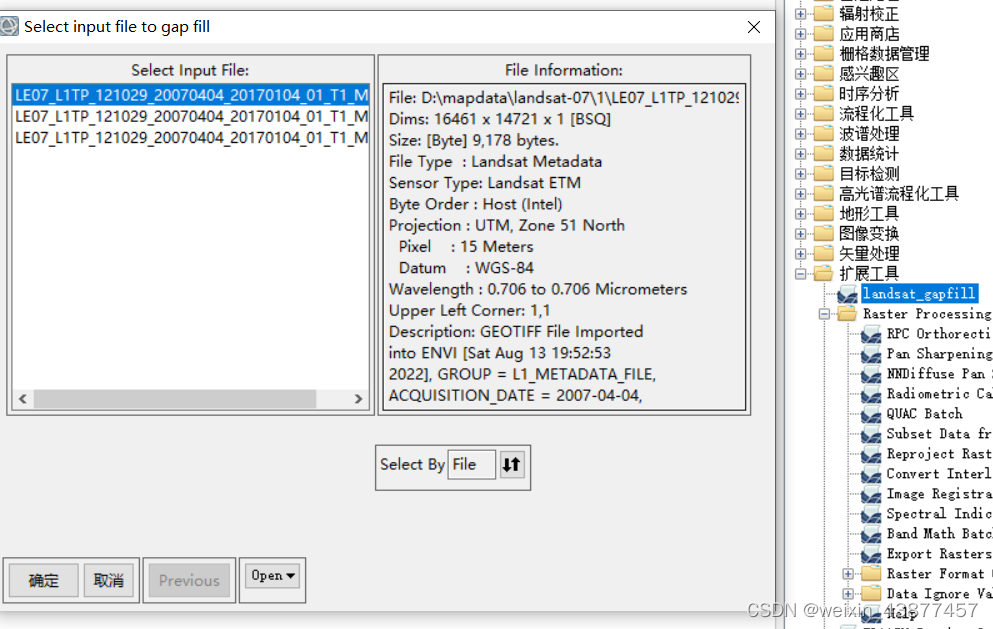Expand the 图像变换 folder
This screenshot has height=629, width=993.
(x=800, y=234)
